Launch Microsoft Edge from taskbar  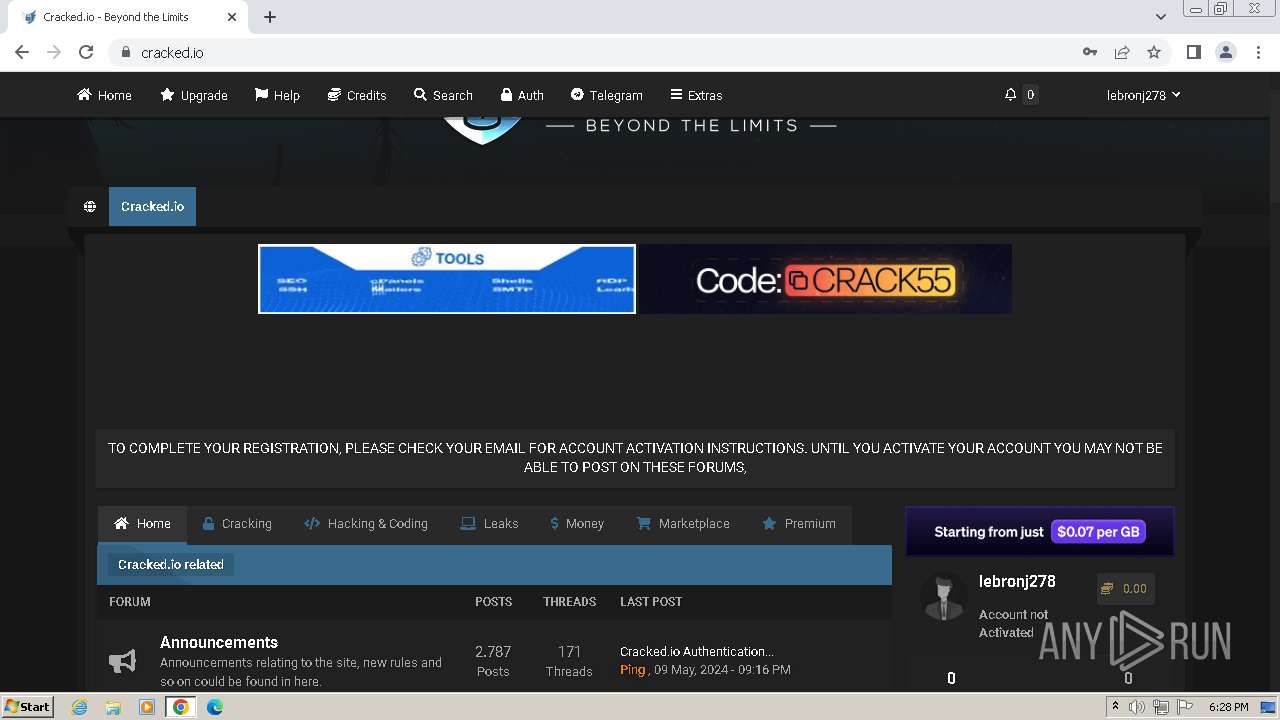point(215,707)
